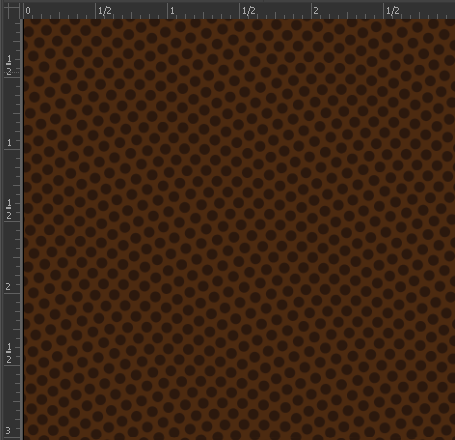Click the ruler origin crosshair box
This screenshot has height=440, width=455.
click(12, 11)
